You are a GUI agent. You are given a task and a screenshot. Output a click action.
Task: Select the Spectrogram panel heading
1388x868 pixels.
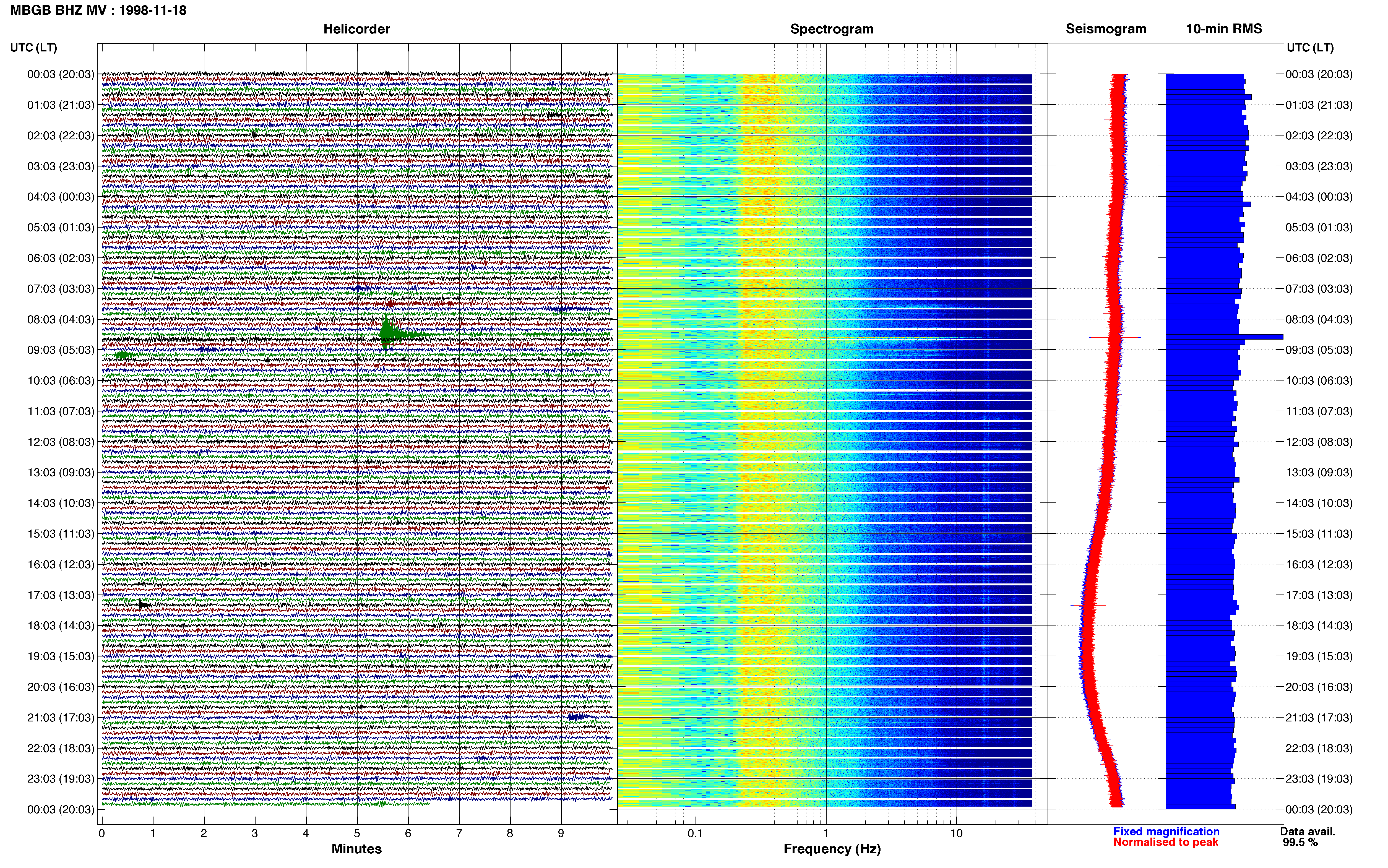[x=832, y=29]
